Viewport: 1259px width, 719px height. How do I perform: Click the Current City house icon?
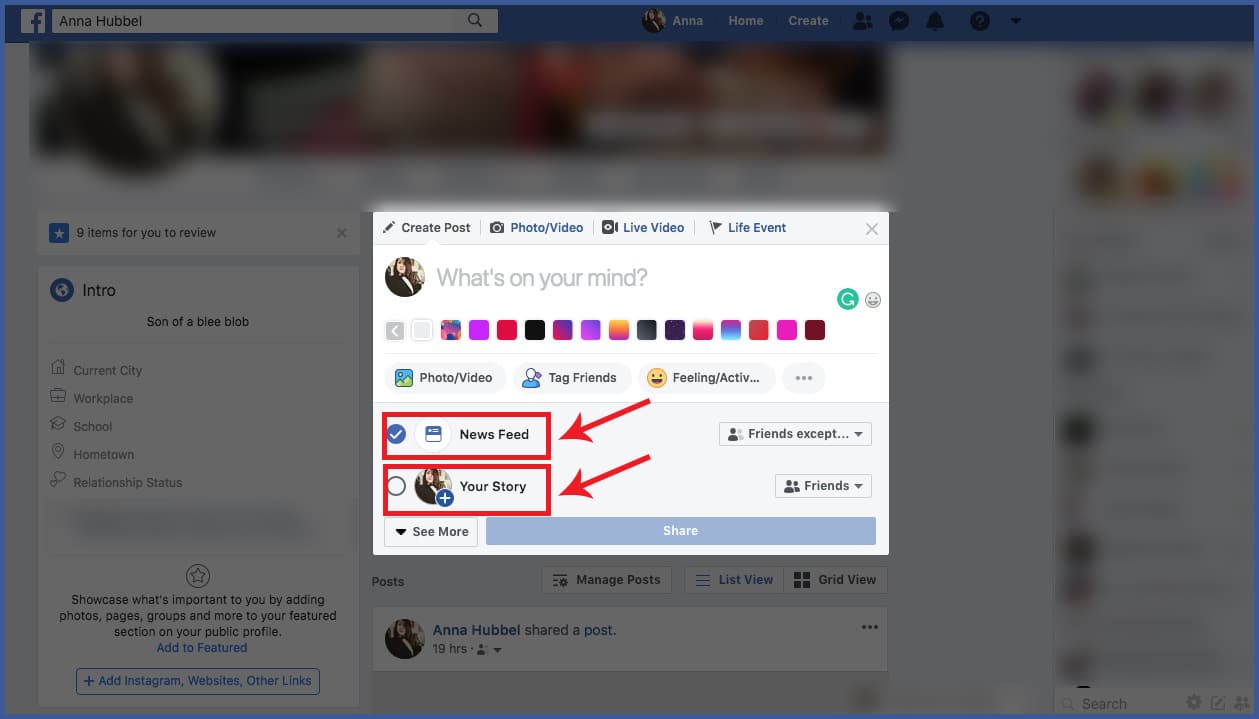pyautogui.click(x=58, y=368)
